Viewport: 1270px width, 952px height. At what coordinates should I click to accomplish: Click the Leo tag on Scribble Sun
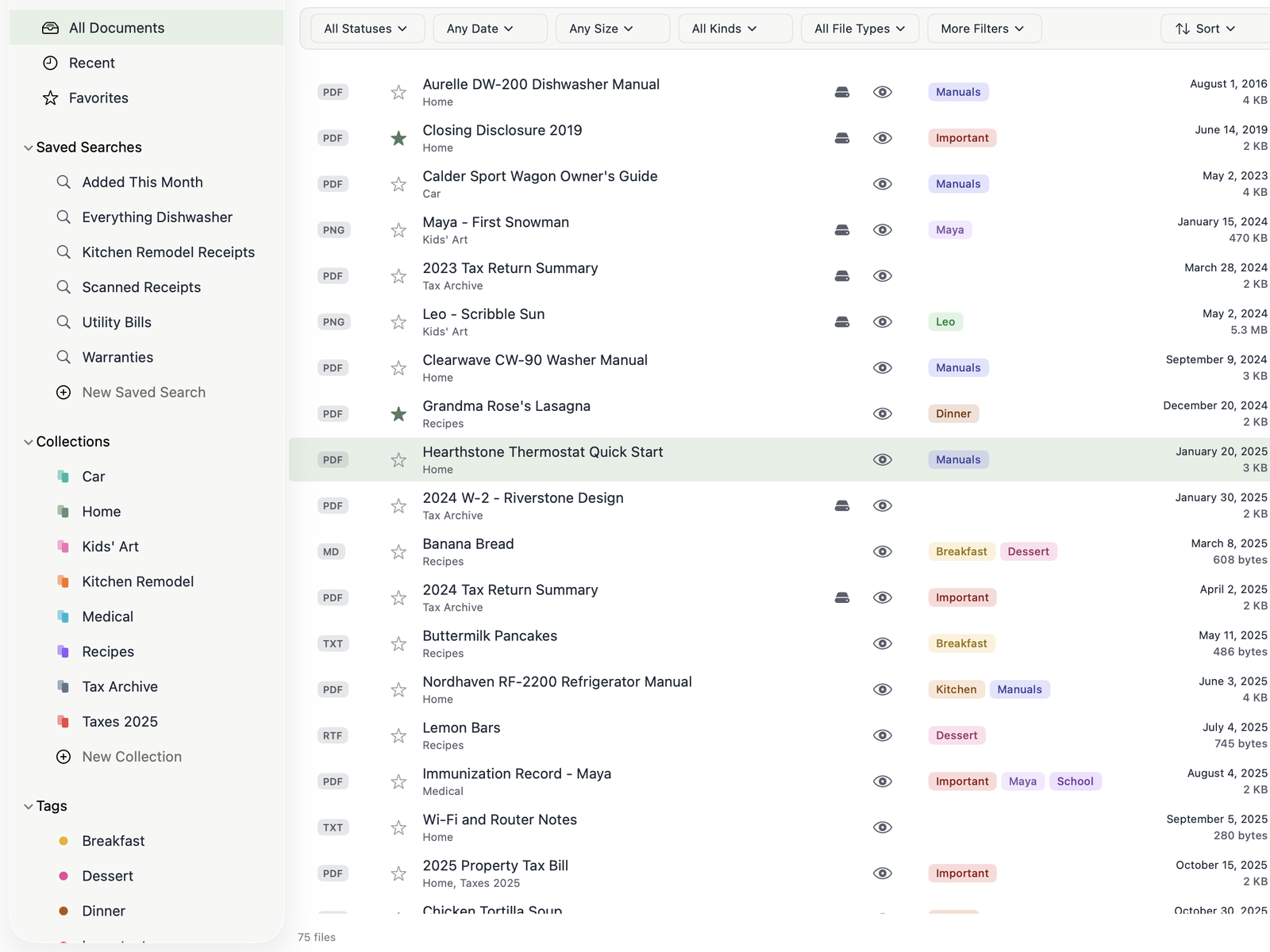tap(945, 322)
